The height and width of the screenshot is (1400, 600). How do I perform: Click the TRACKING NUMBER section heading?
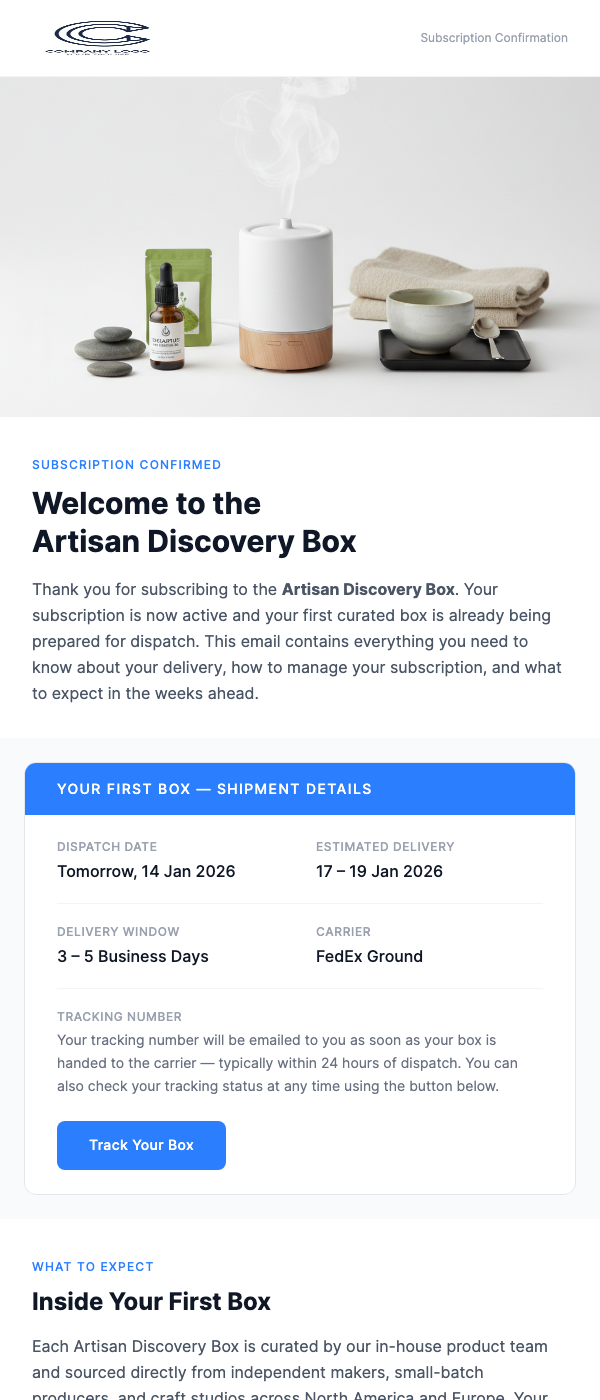[119, 1016]
